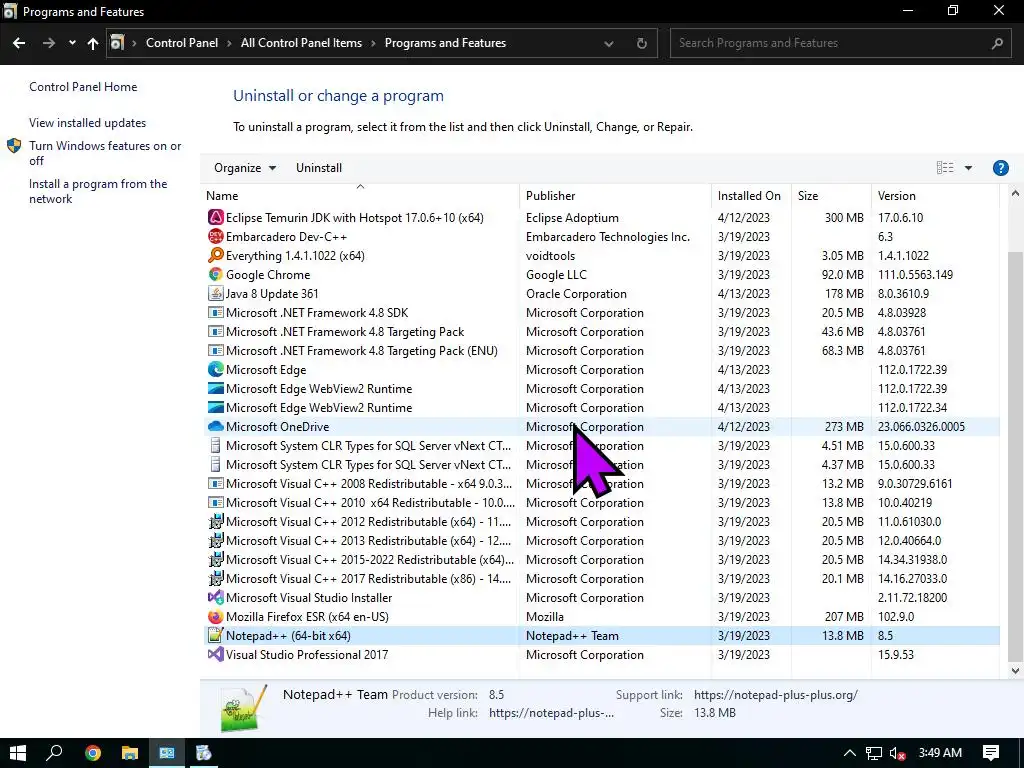Click the voidtools publisher cell
Image resolution: width=1024 pixels, height=768 pixels.
[550, 256]
